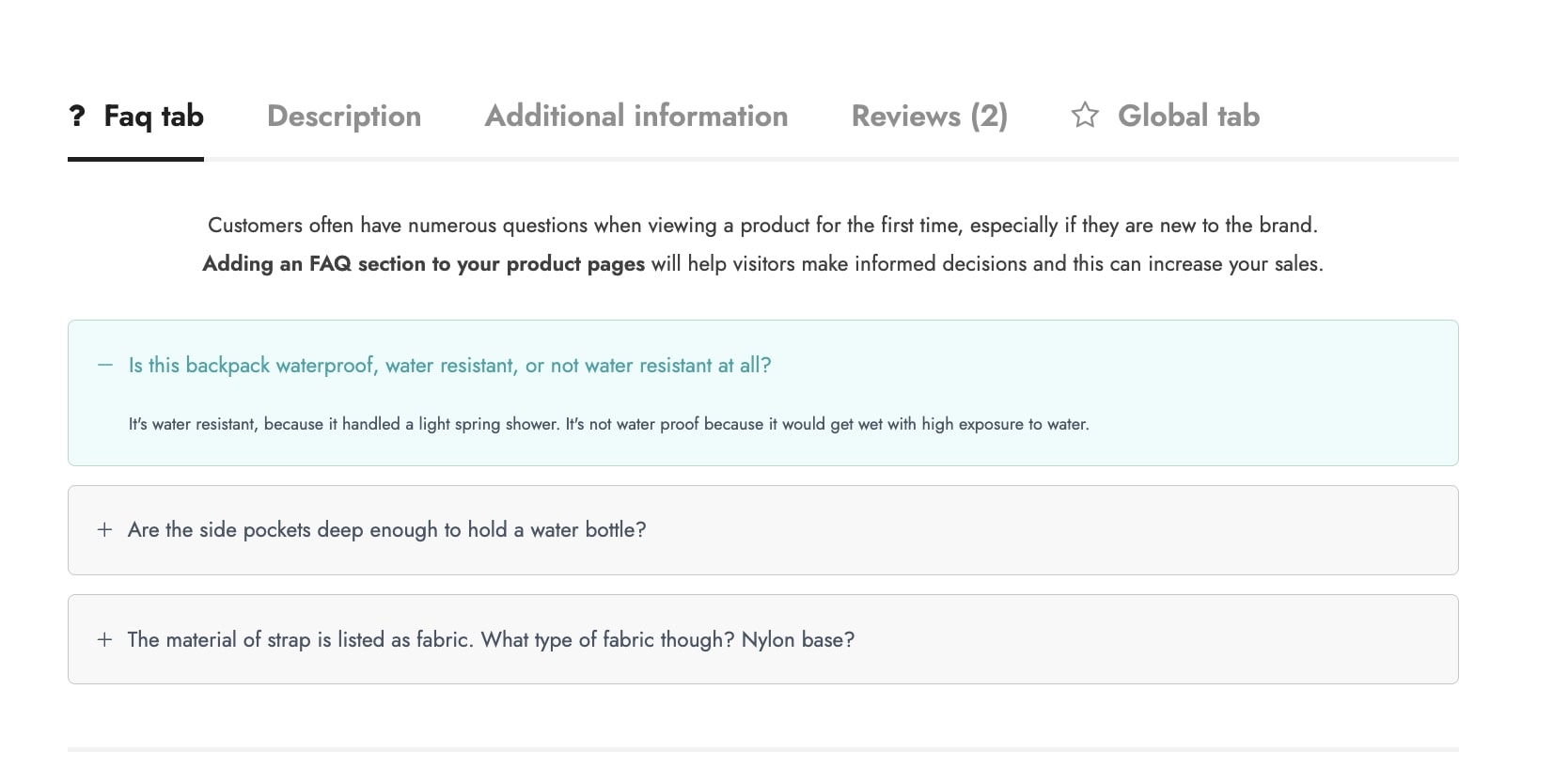Viewport: 1553px width, 784px height.
Task: Open the Additional information tab
Action: (636, 117)
